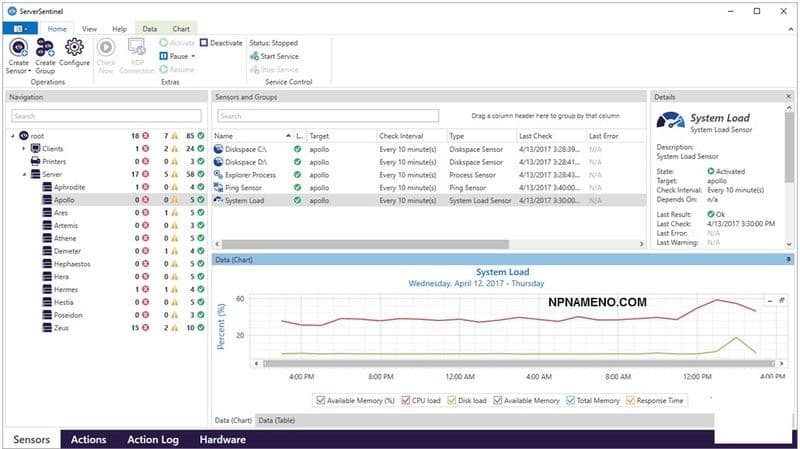Click the Deactivate button
The height and width of the screenshot is (449, 800).
click(221, 43)
